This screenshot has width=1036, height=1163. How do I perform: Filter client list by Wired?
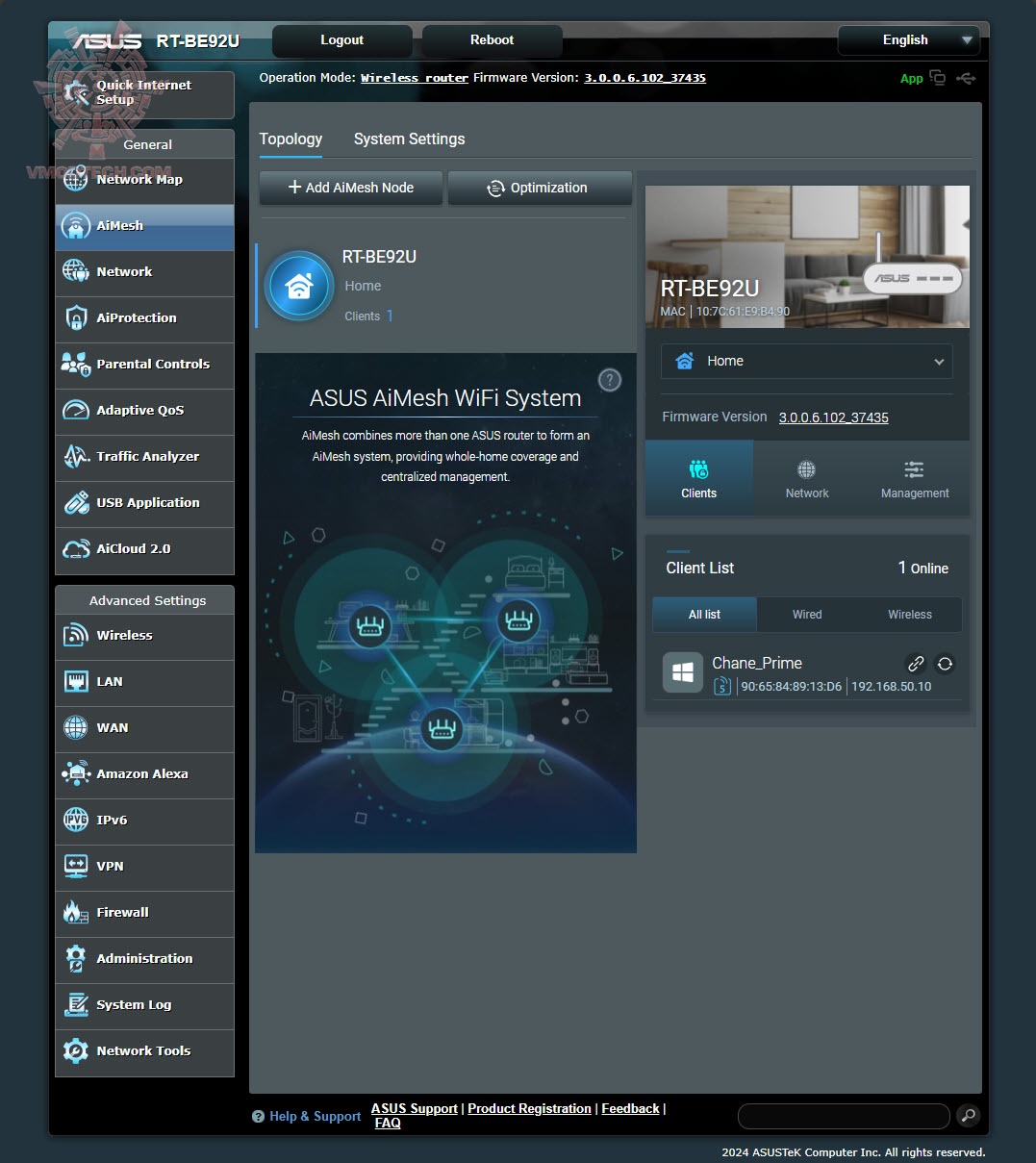[807, 615]
